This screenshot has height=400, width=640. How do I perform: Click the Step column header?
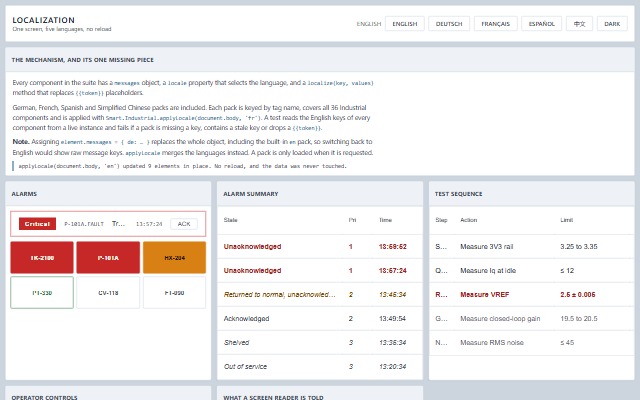point(441,220)
